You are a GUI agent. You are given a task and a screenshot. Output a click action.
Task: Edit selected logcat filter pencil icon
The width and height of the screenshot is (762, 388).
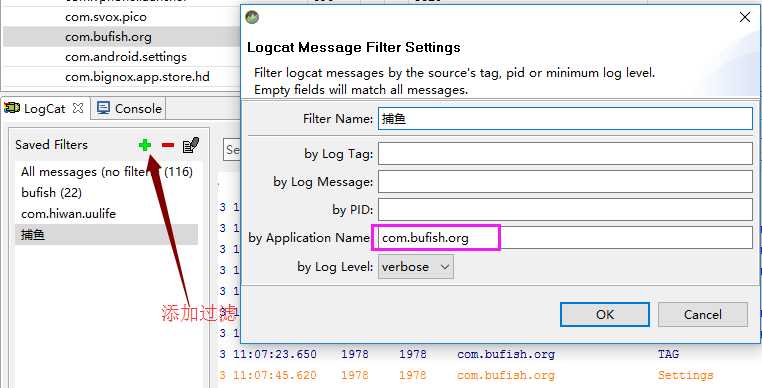pos(190,145)
